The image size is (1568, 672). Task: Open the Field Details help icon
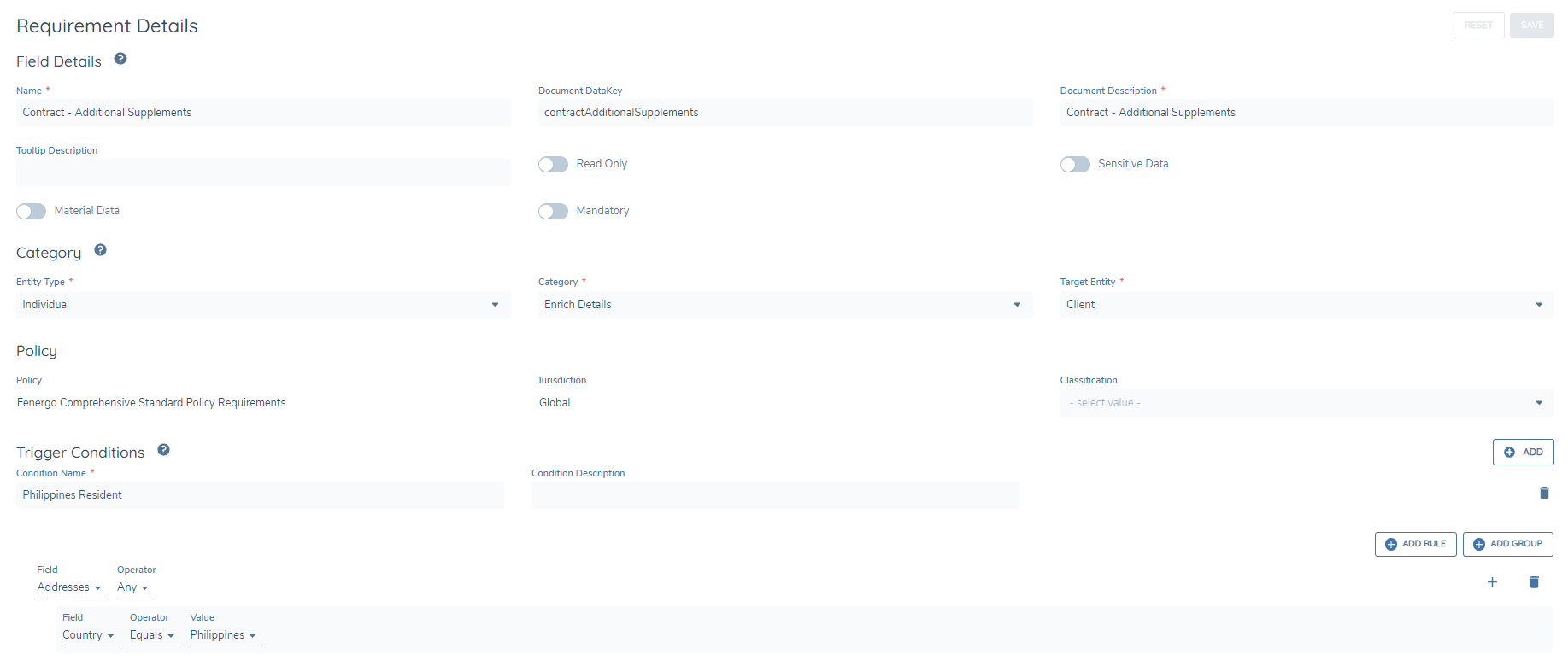(x=120, y=59)
